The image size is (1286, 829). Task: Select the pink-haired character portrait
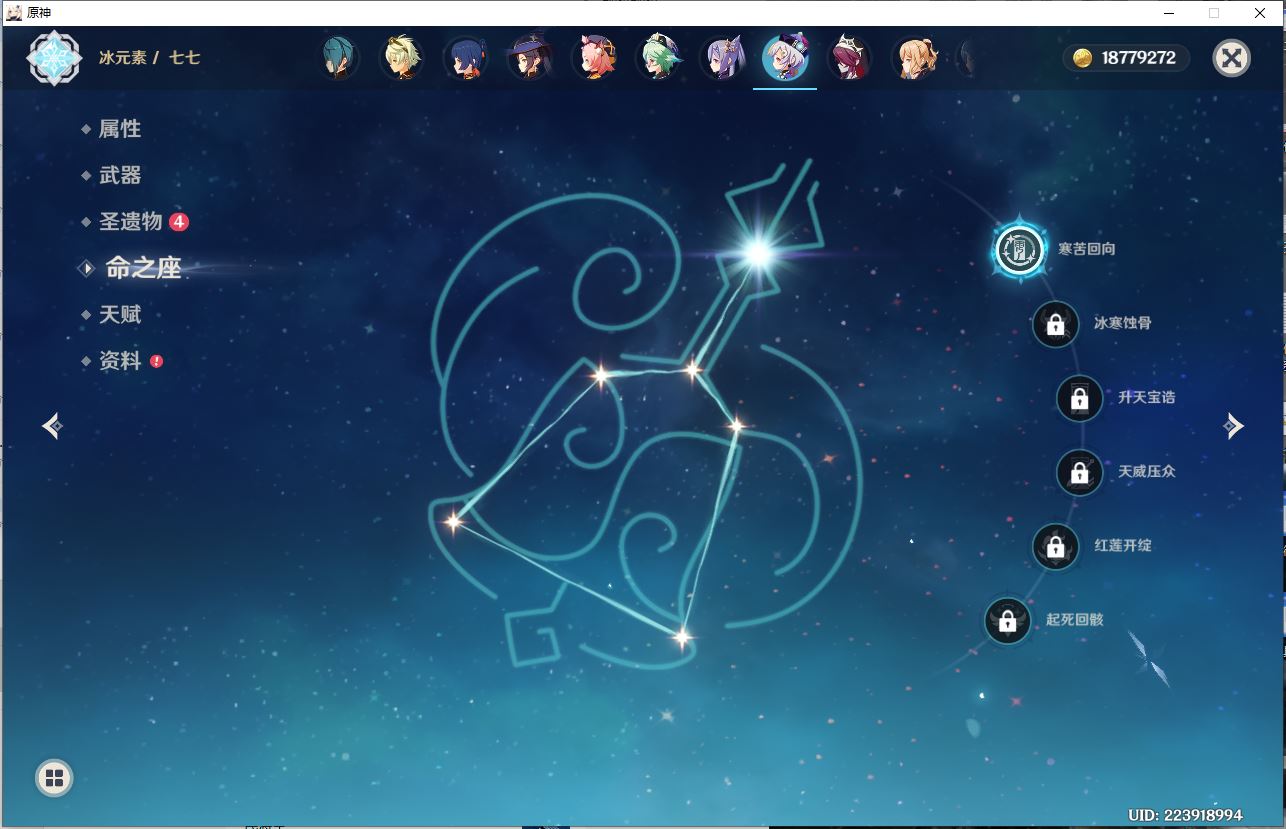click(595, 58)
